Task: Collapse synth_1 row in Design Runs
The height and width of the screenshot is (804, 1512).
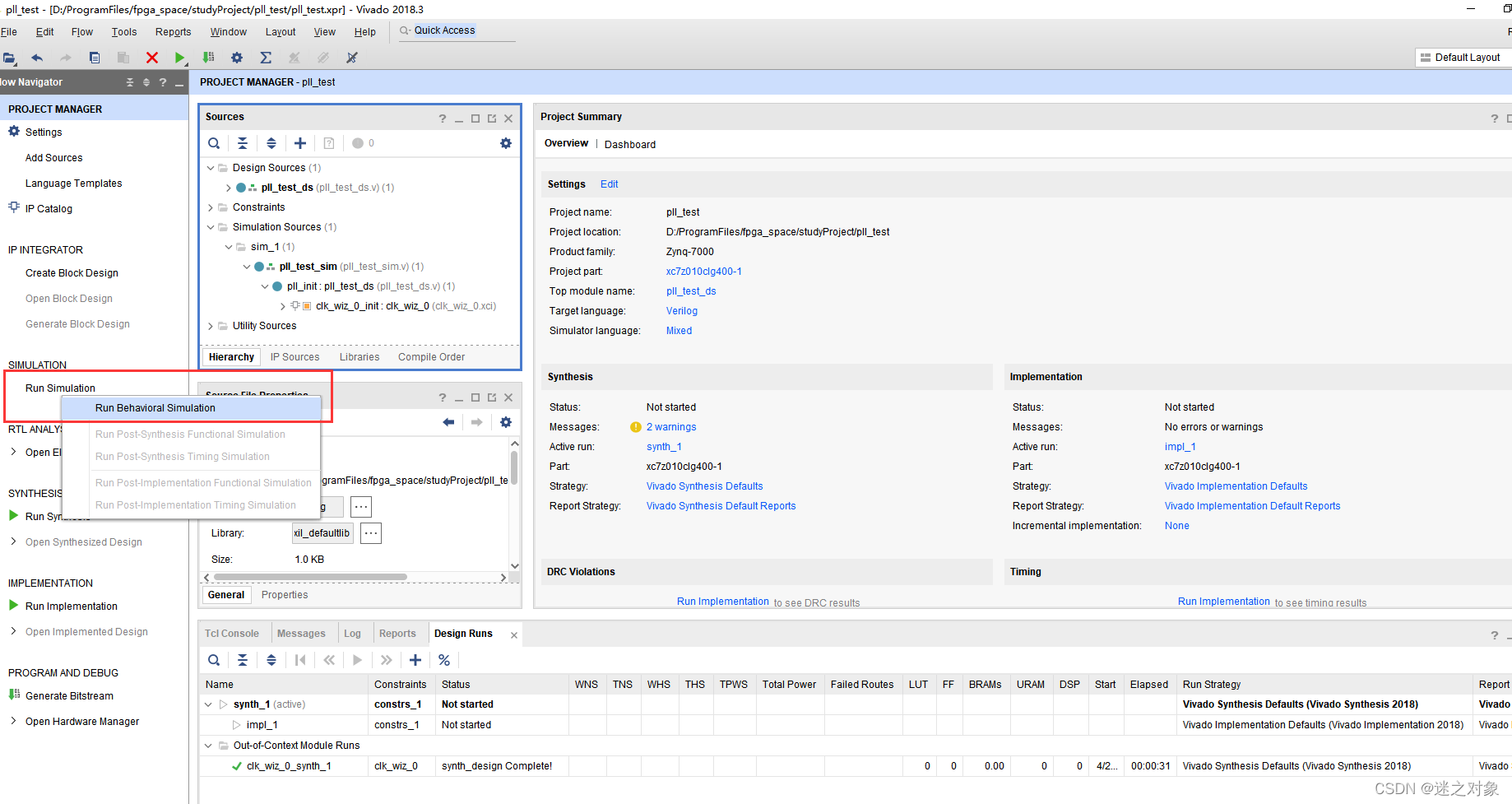Action: (208, 704)
